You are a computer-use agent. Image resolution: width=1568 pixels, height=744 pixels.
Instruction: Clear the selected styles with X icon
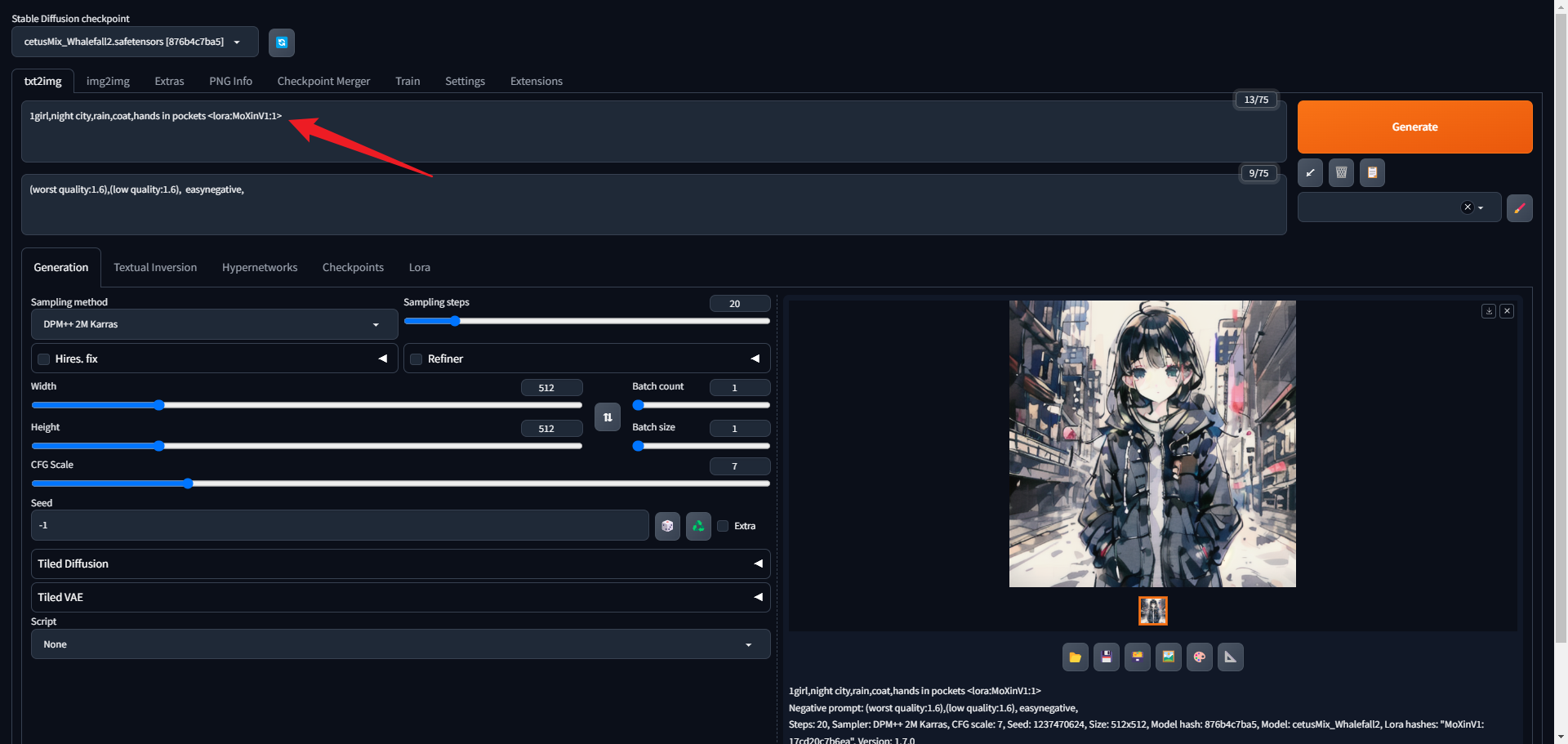(1468, 207)
